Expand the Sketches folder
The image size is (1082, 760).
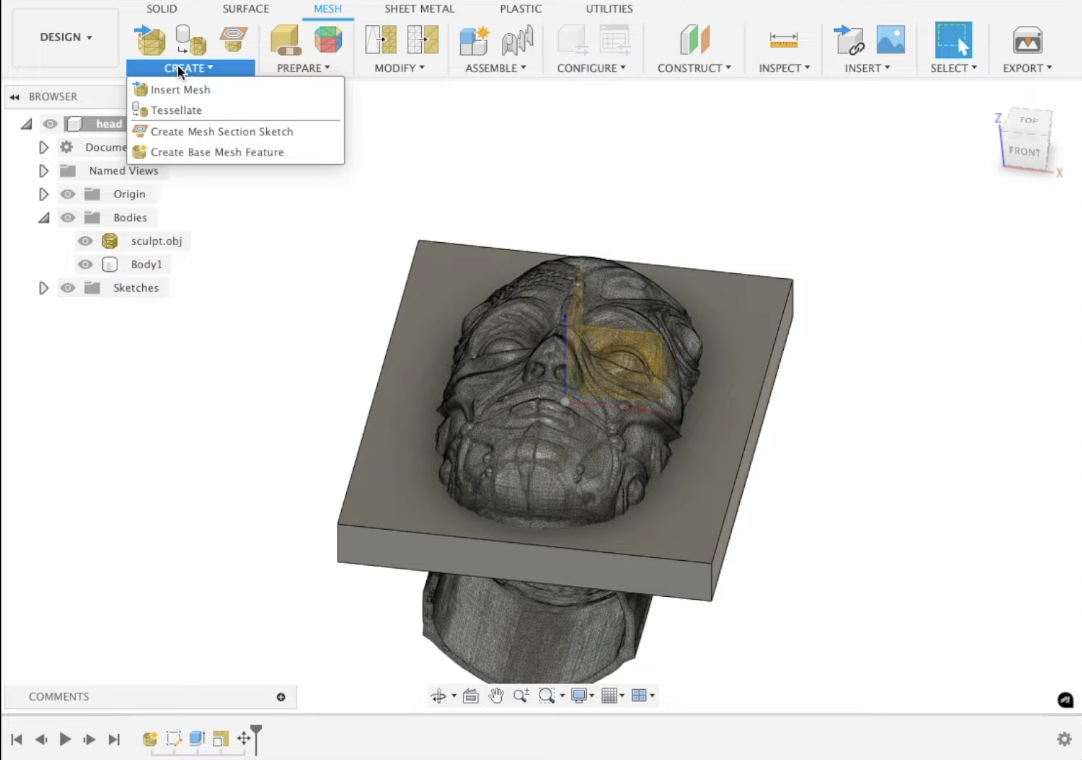tap(43, 288)
